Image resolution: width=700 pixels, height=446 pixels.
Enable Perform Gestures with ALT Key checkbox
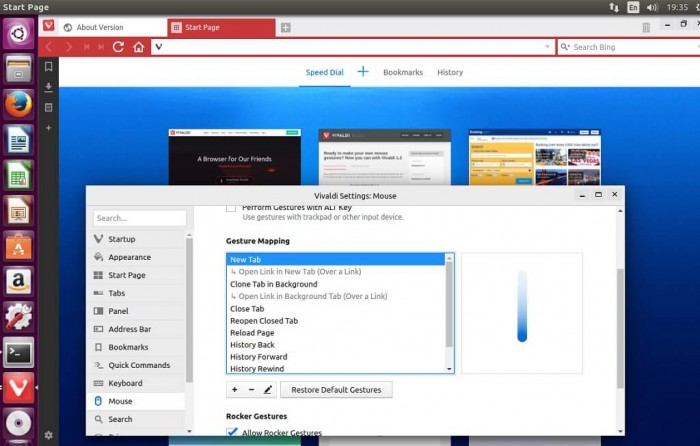[231, 208]
